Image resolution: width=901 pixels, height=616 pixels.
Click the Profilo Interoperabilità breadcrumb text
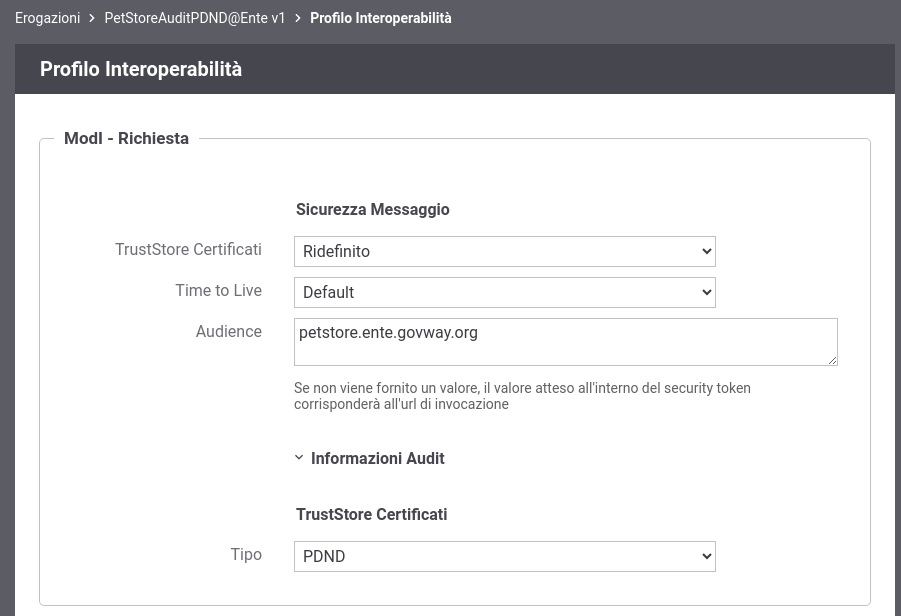point(380,18)
